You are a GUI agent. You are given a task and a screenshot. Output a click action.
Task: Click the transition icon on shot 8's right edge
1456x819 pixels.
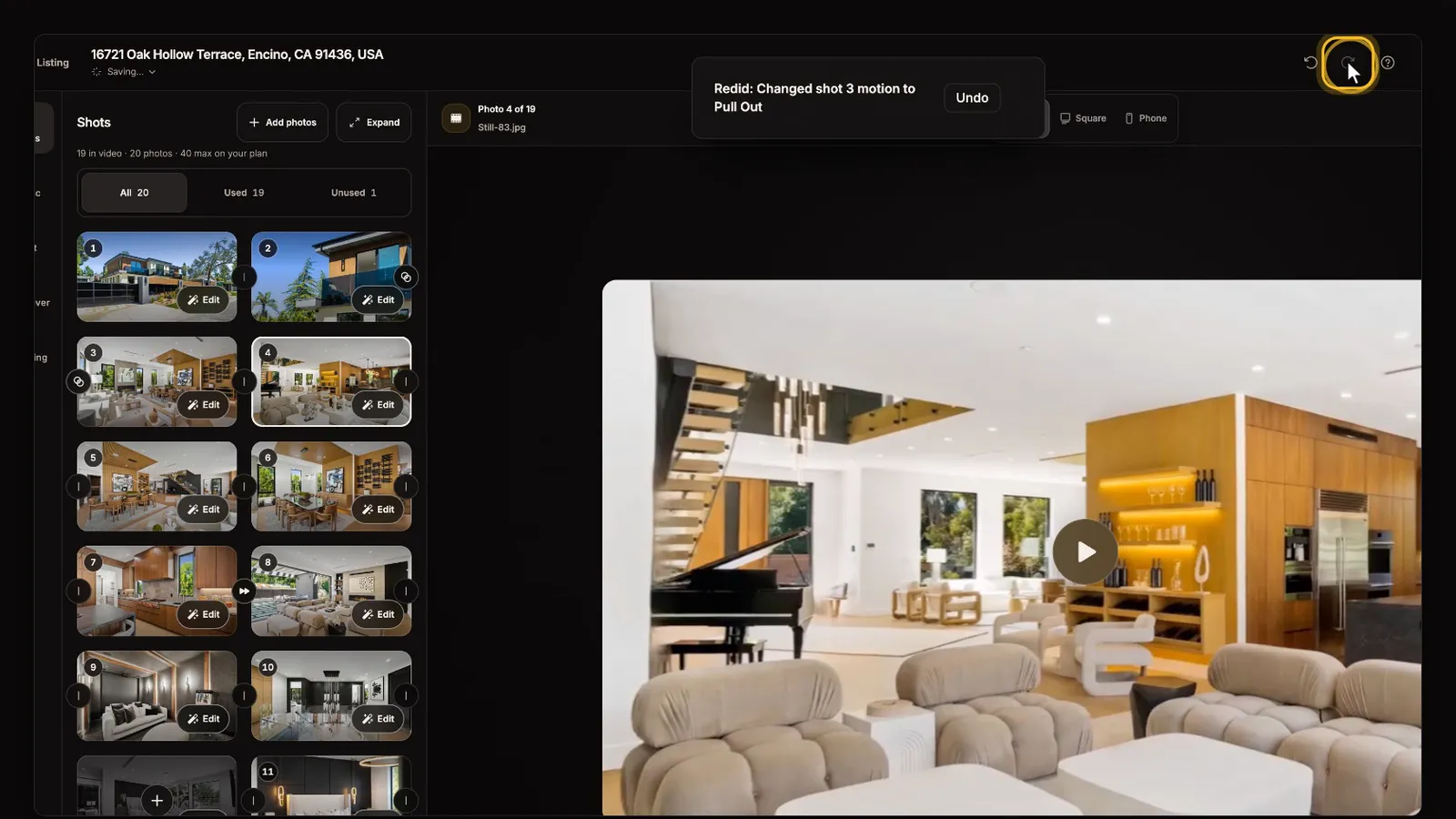[x=406, y=591]
